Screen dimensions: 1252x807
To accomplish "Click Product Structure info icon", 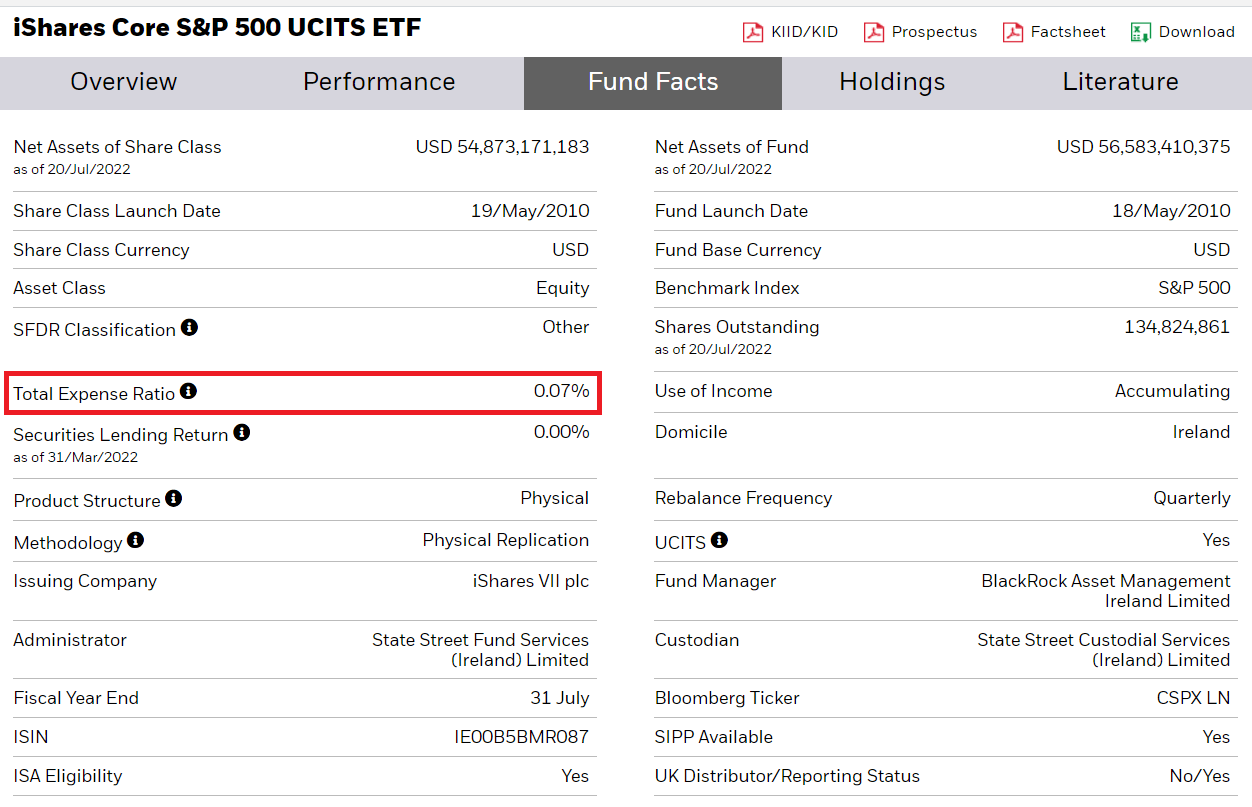I will click(174, 498).
